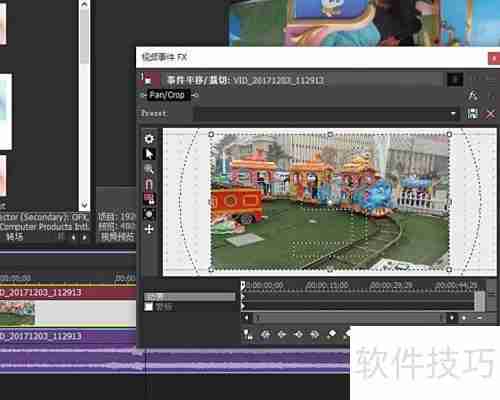
Task: Toggle the Size About Center icon
Action: click(149, 214)
